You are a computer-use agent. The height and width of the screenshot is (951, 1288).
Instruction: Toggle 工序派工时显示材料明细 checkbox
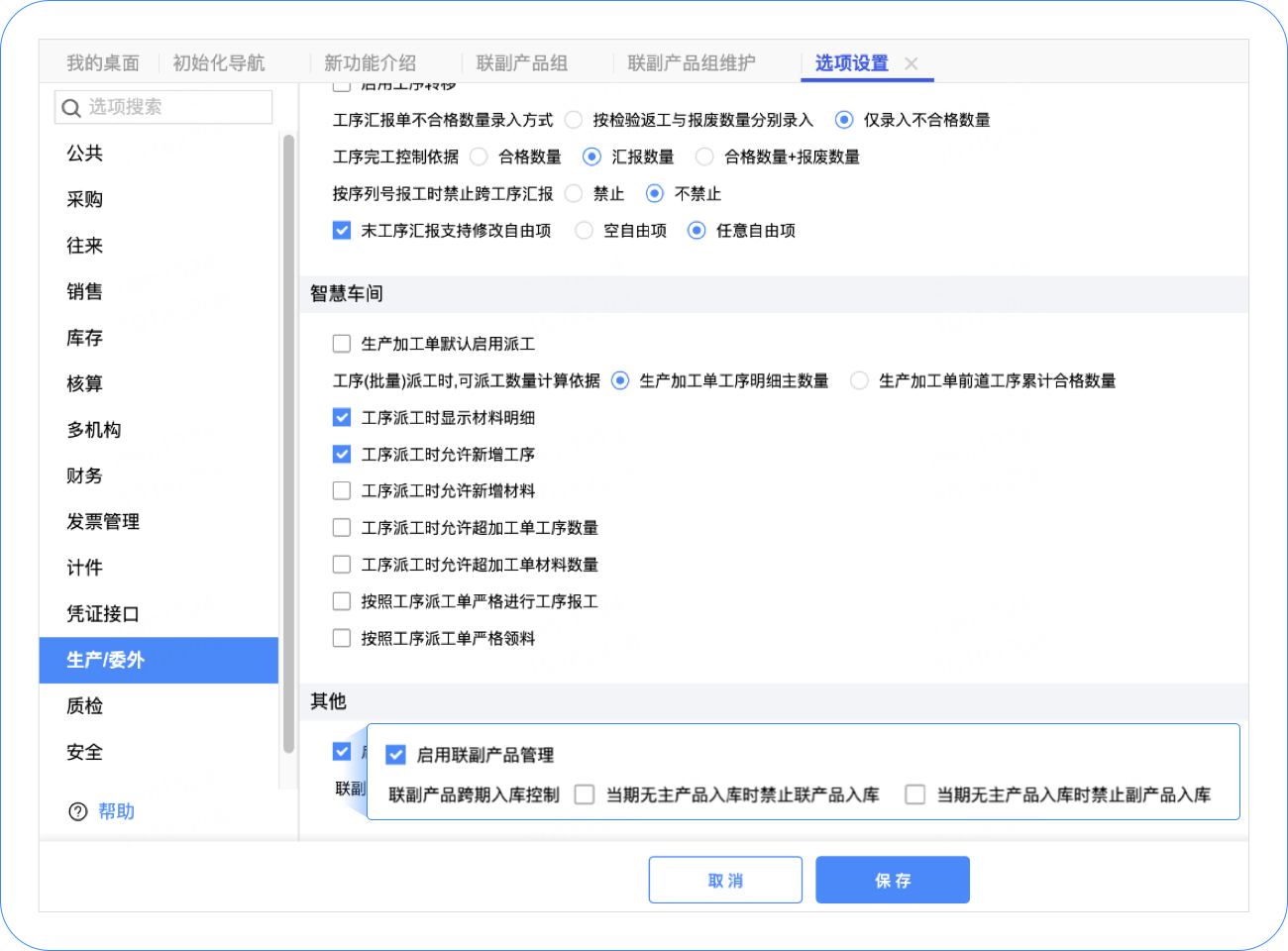[x=342, y=417]
